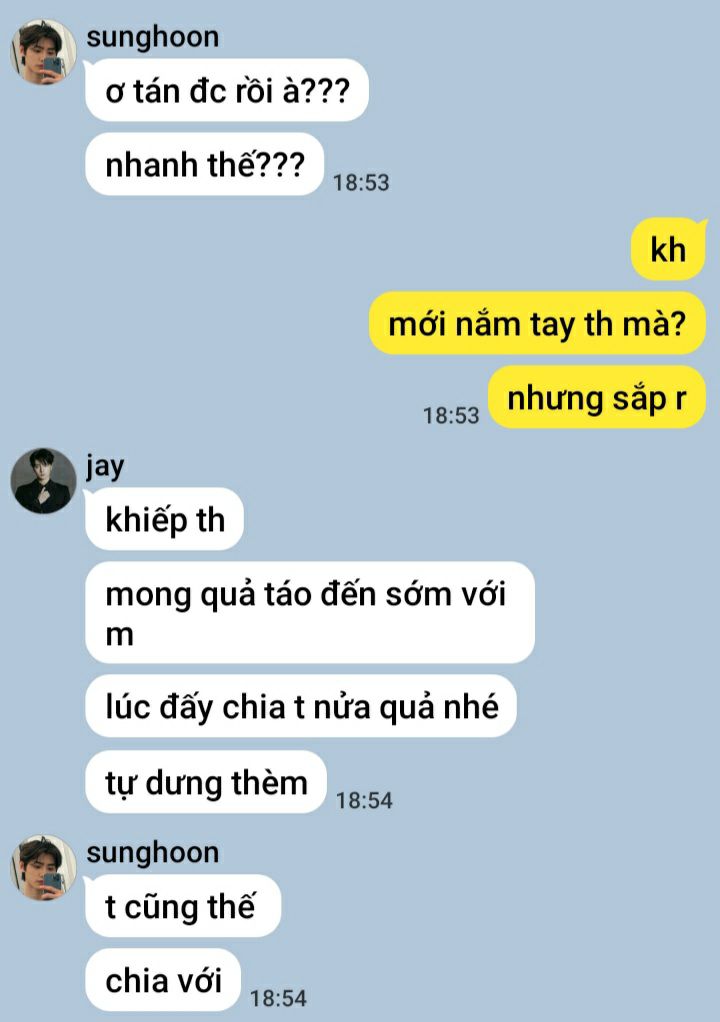Screen dimensions: 720x1022
Task: Select 'lúc đấy chia t nửa quả nhé' message
Action: tap(301, 707)
